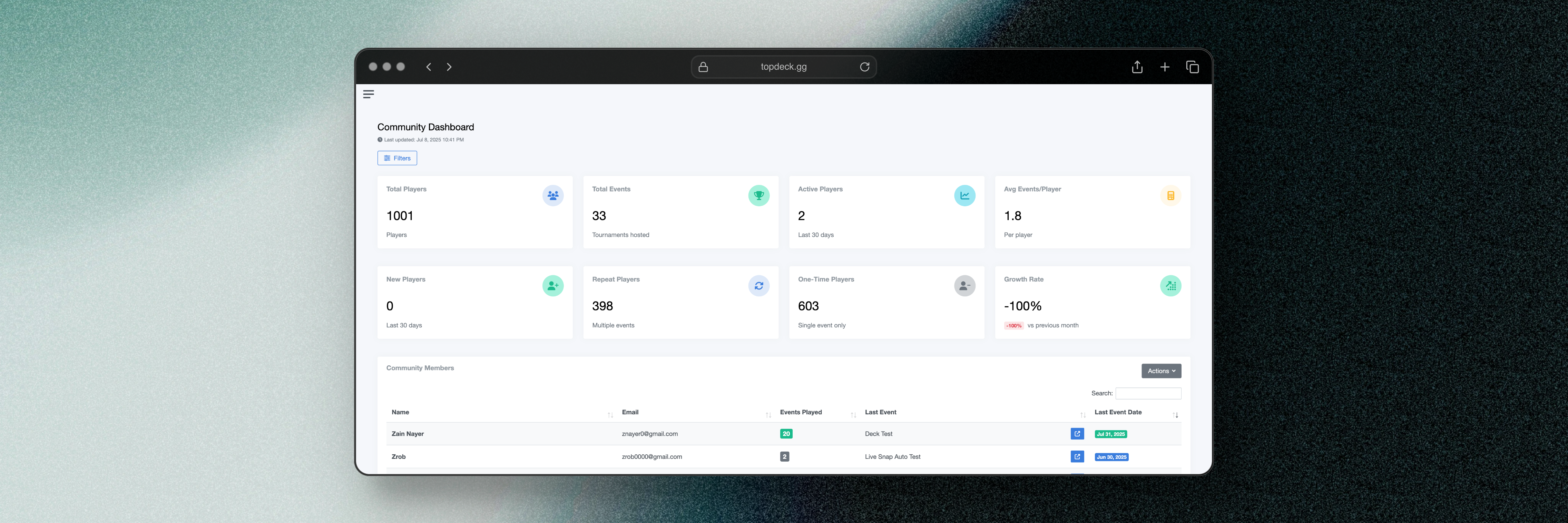
Task: Open the Actions dropdown
Action: pyautogui.click(x=1161, y=370)
